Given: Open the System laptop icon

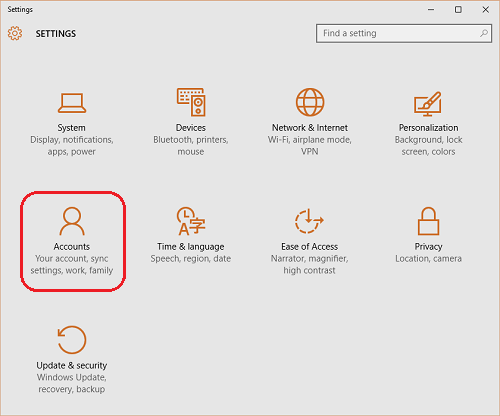Looking at the screenshot, I should click(72, 103).
